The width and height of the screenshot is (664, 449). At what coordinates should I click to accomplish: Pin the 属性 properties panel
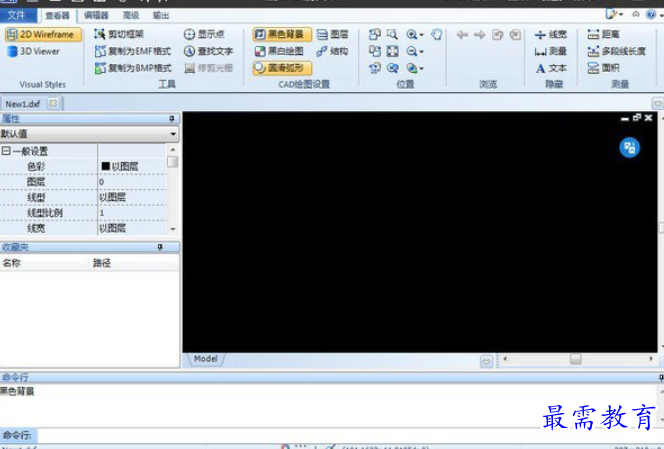click(x=172, y=119)
